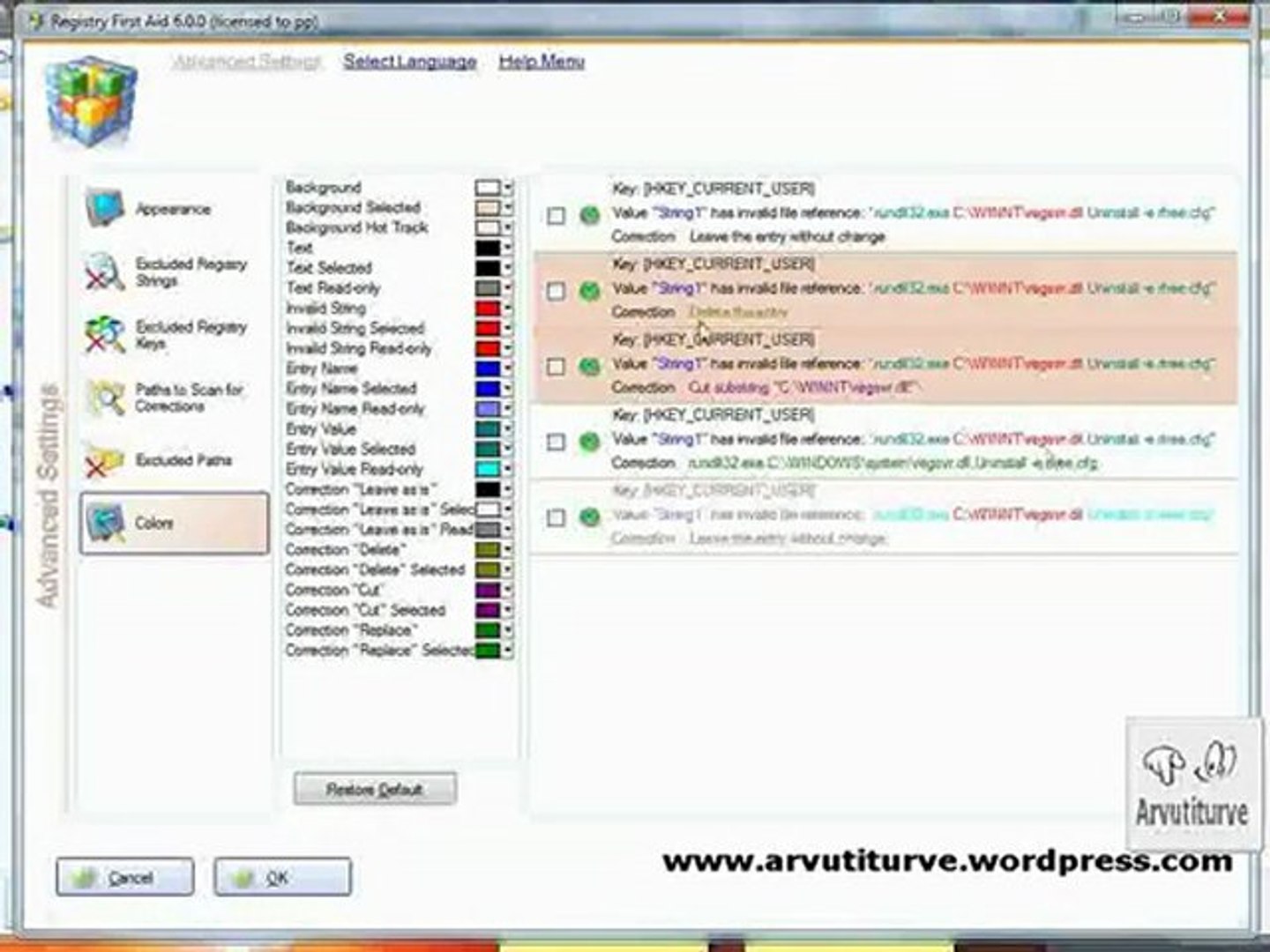The height and width of the screenshot is (952, 1270).
Task: Expand the Text color dropdown arrow
Action: (507, 248)
